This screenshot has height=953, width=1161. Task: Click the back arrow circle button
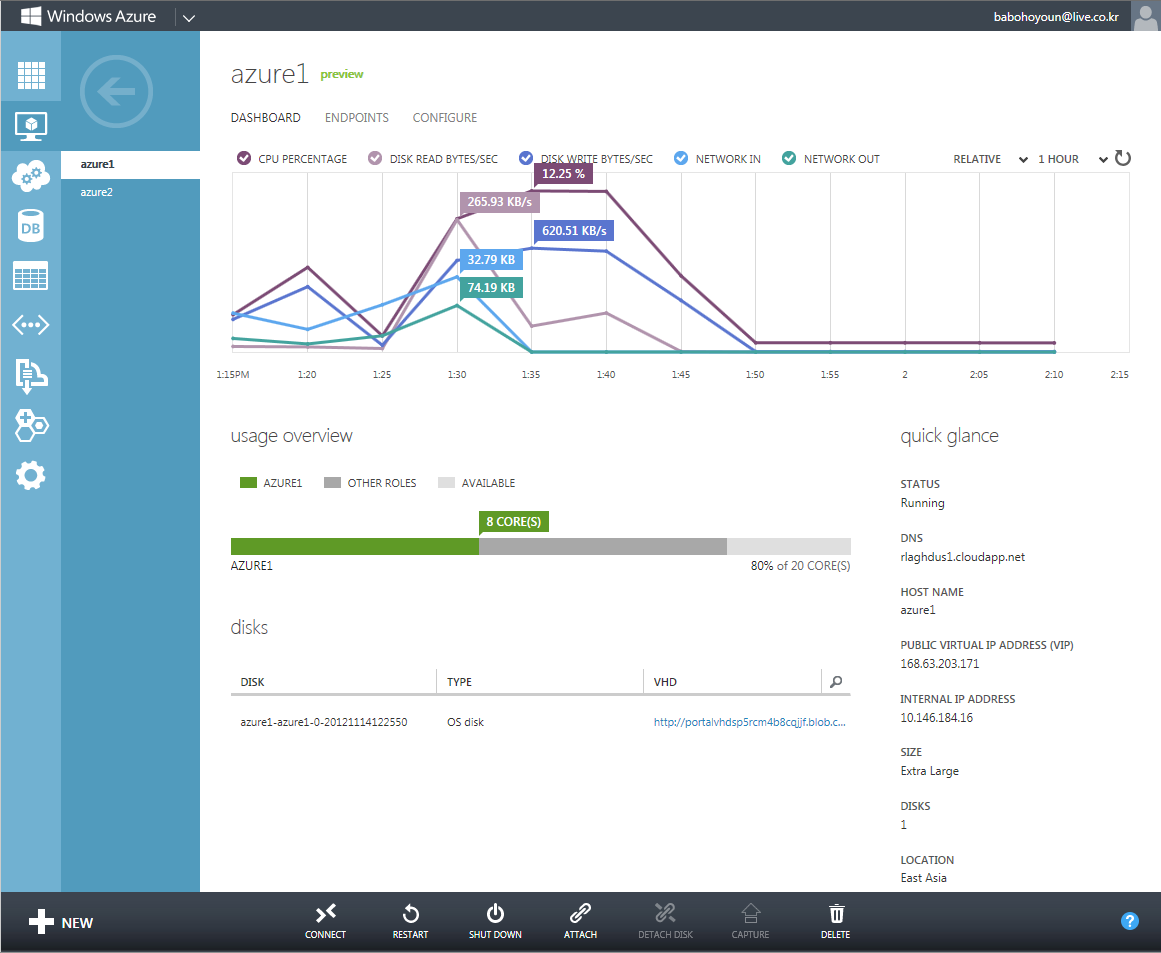[x=116, y=92]
